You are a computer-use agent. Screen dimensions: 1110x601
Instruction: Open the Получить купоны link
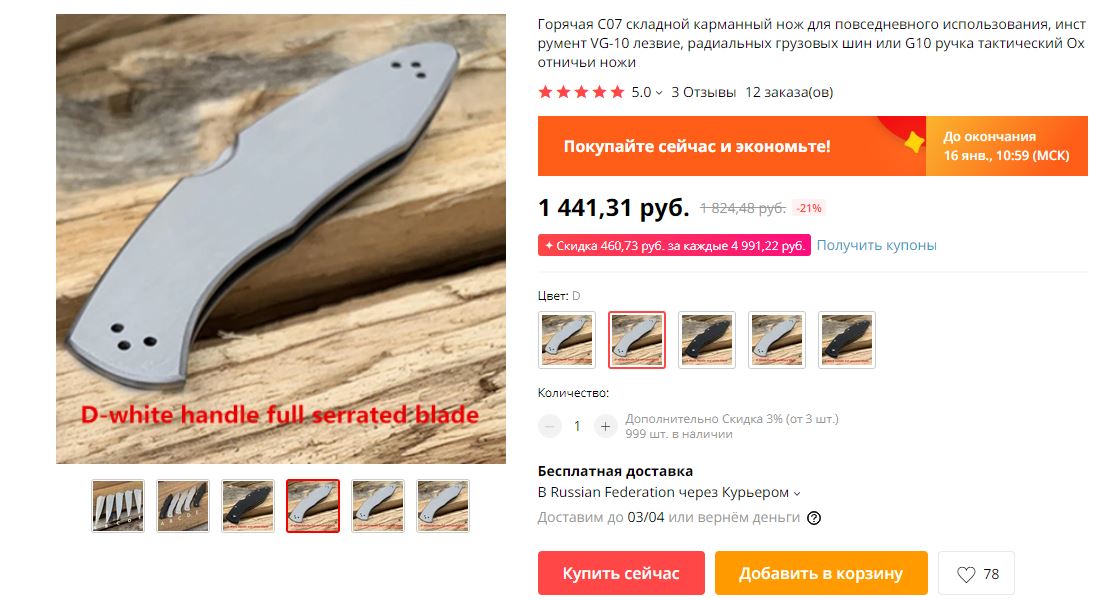876,246
